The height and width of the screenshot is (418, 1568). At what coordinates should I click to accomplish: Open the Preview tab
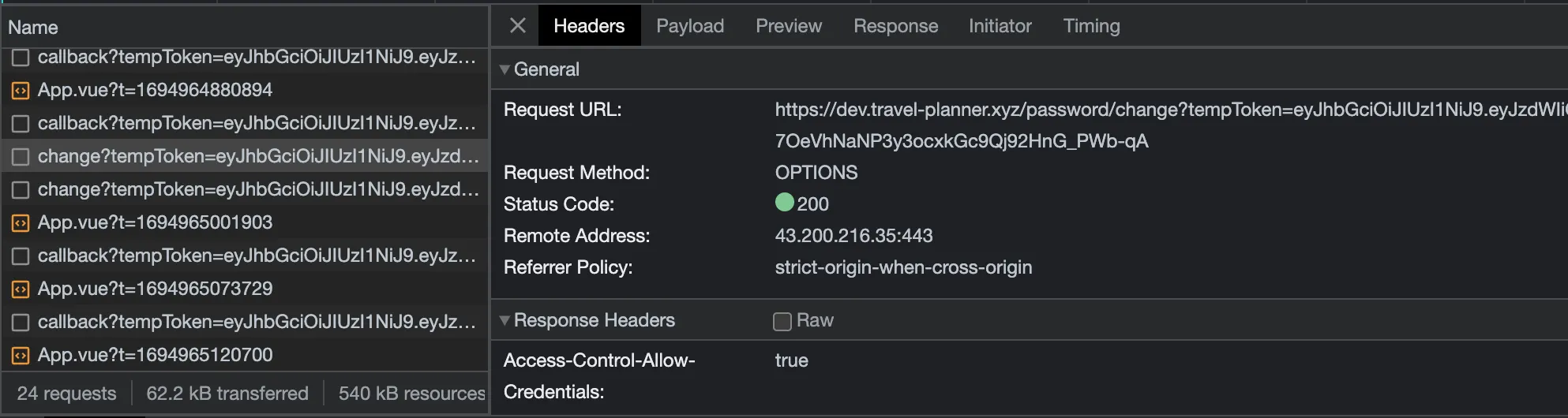click(788, 26)
